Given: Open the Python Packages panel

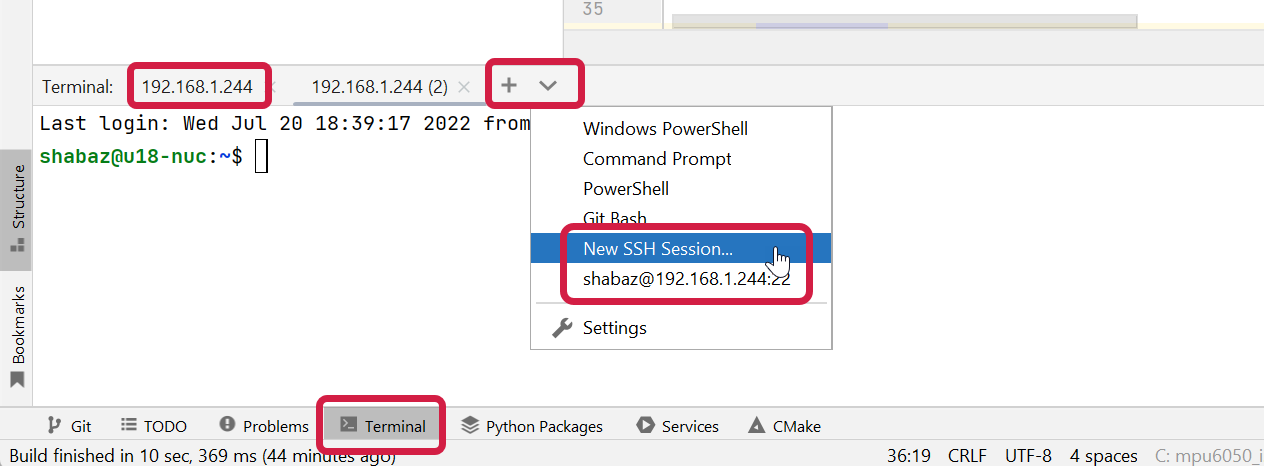Looking at the screenshot, I should pyautogui.click(x=532, y=426).
